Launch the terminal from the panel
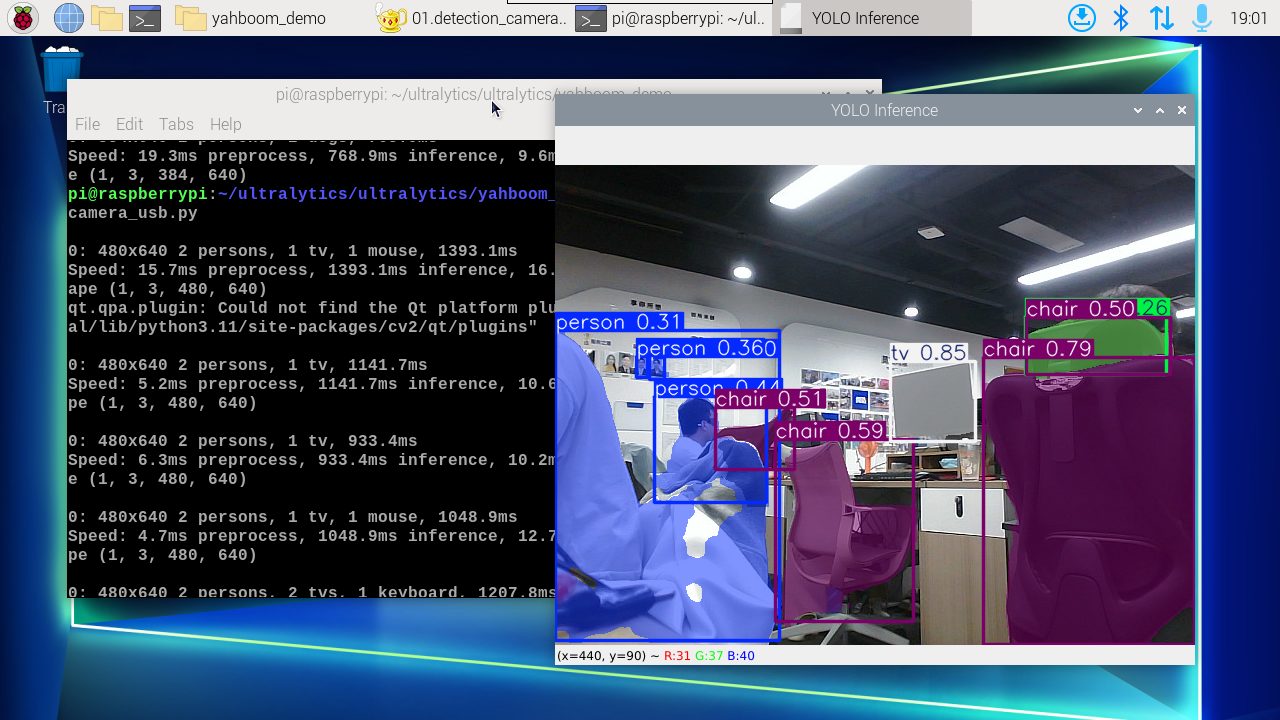This screenshot has height=720, width=1280. coord(145,18)
